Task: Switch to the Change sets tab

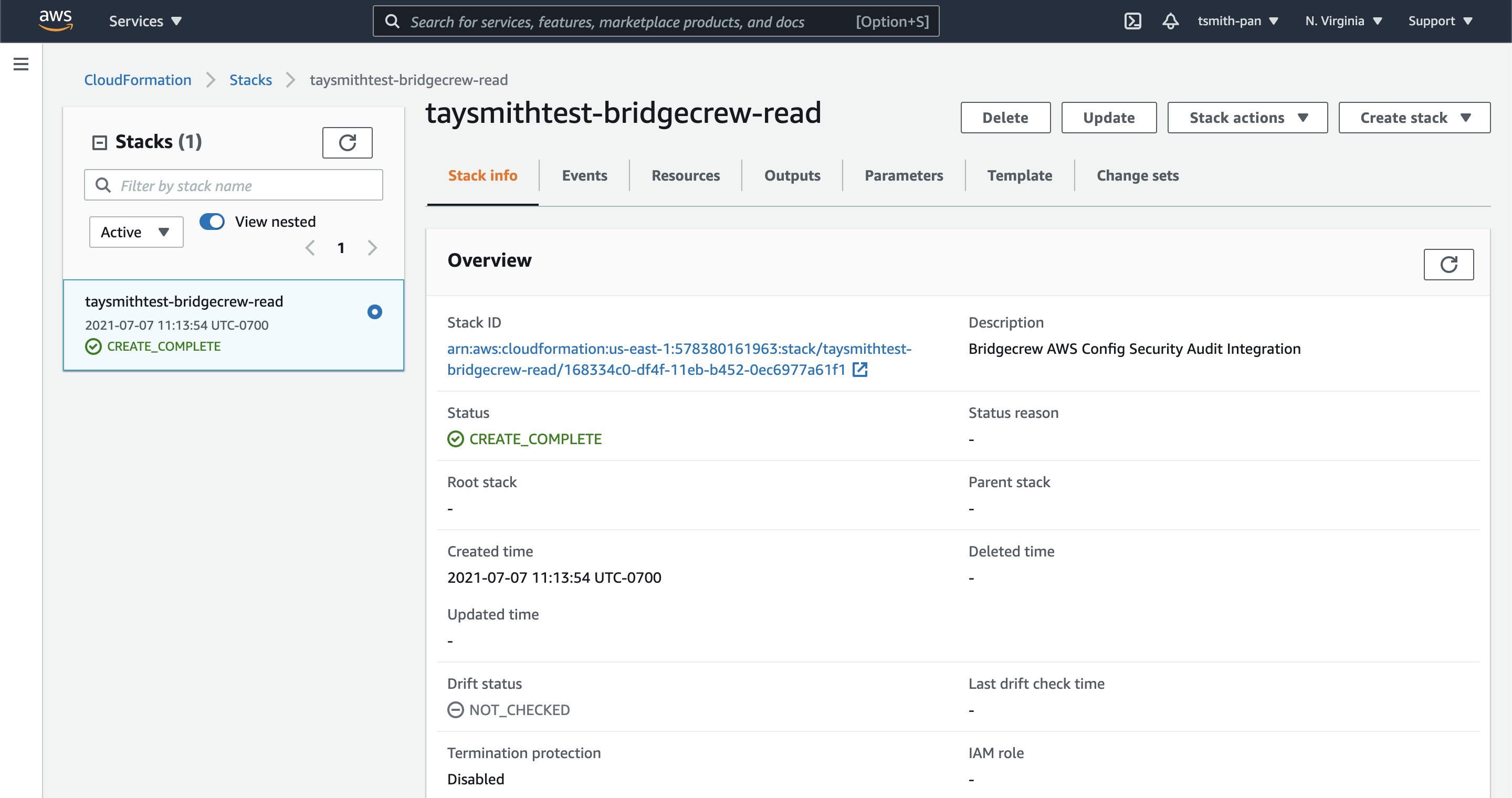Action: pos(1138,175)
